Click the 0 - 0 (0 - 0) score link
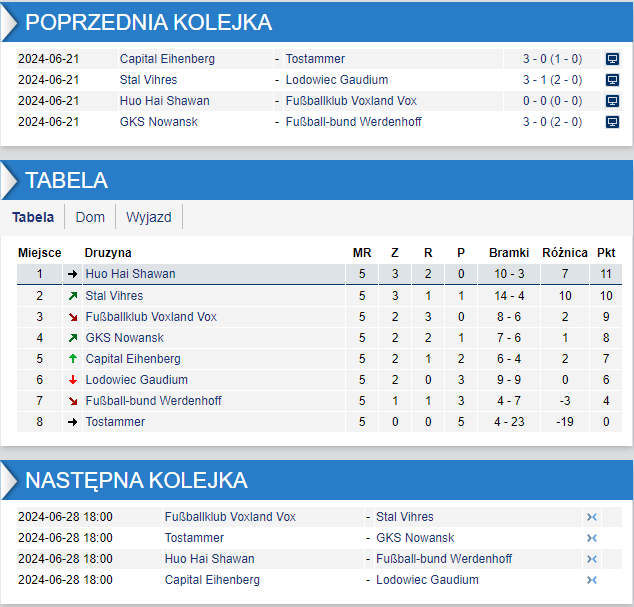Screen dimensions: 634x607 pos(552,101)
